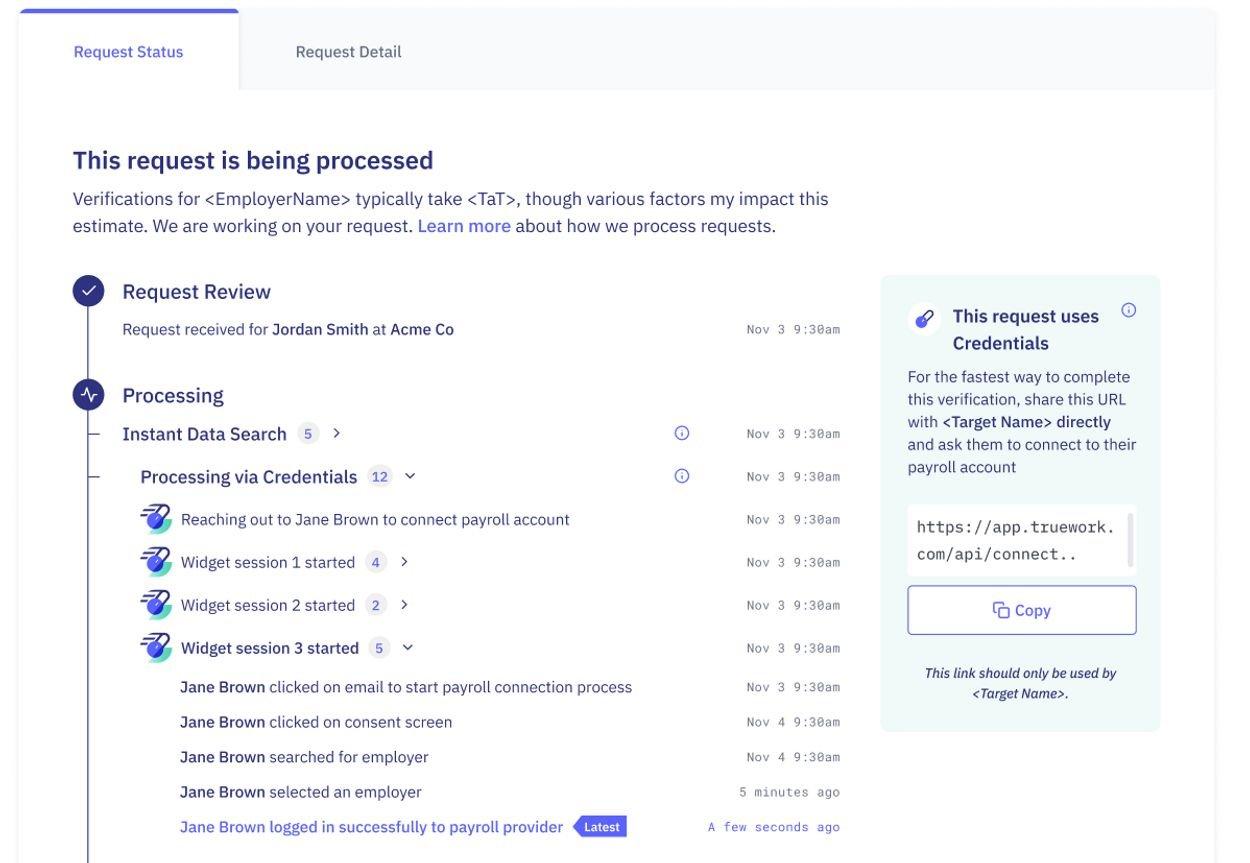The image size is (1250, 863).
Task: Open info icon for Processing via Credentials row
Action: pos(682,476)
